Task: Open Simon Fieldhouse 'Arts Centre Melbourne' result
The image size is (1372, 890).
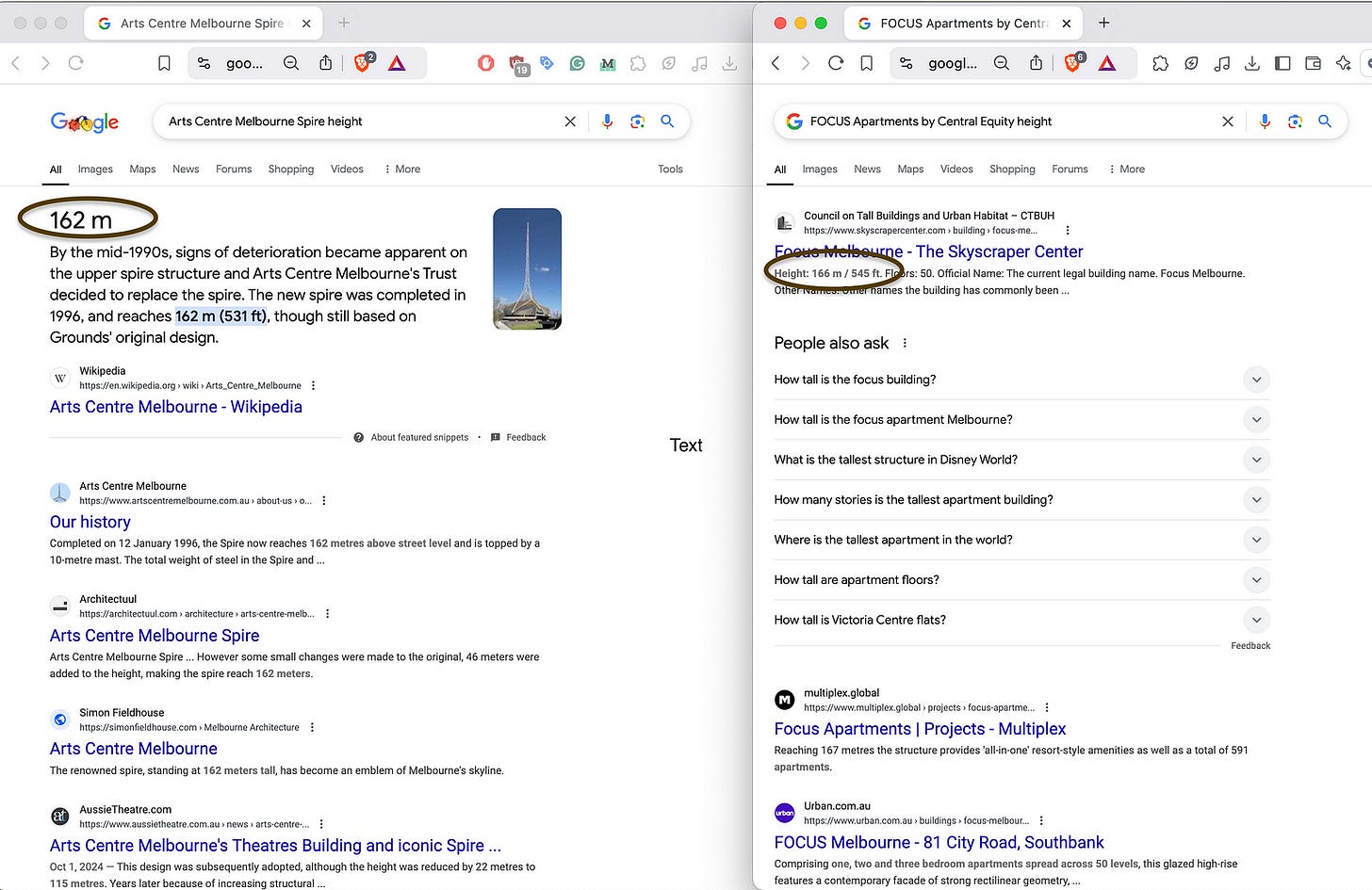Action: pyautogui.click(x=134, y=749)
